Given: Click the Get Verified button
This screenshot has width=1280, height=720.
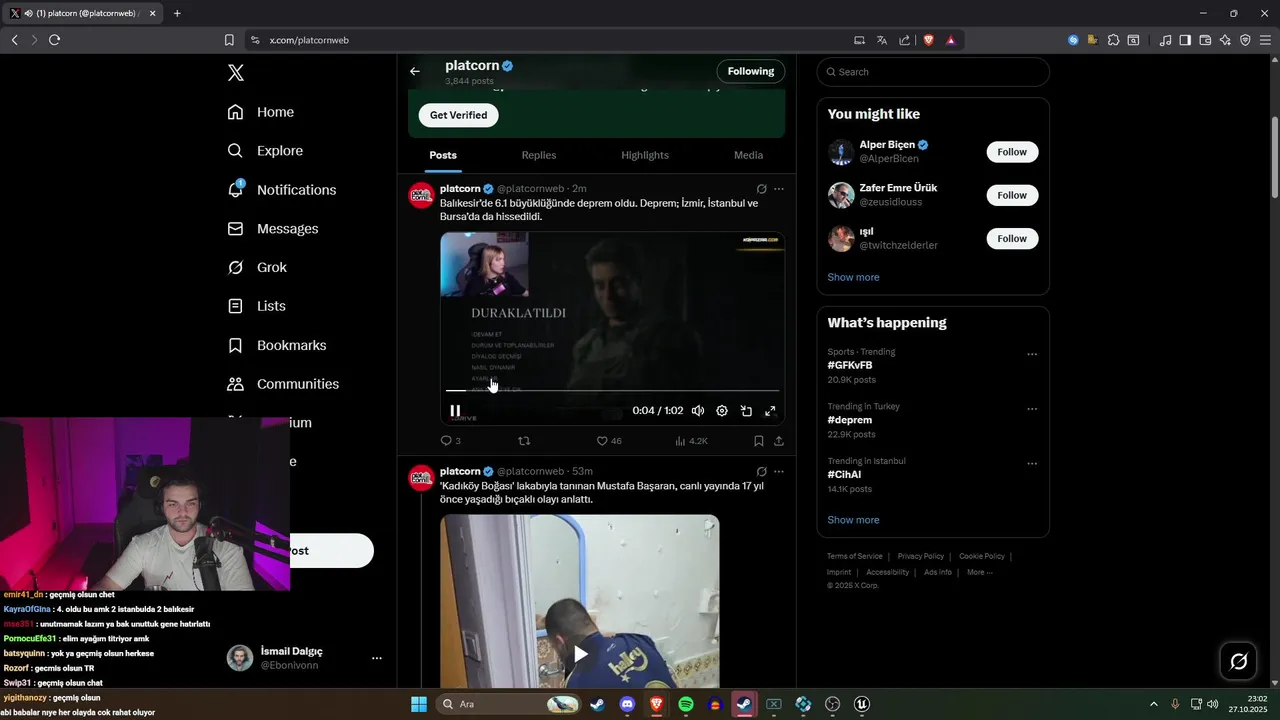Looking at the screenshot, I should point(458,115).
